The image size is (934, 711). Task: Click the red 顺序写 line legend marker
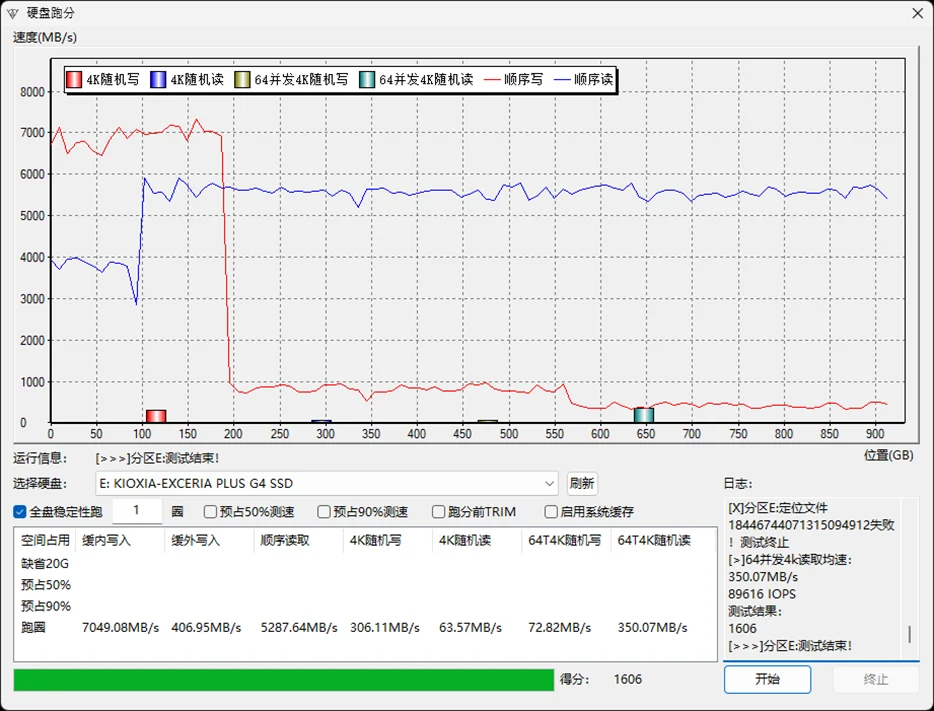click(491, 79)
